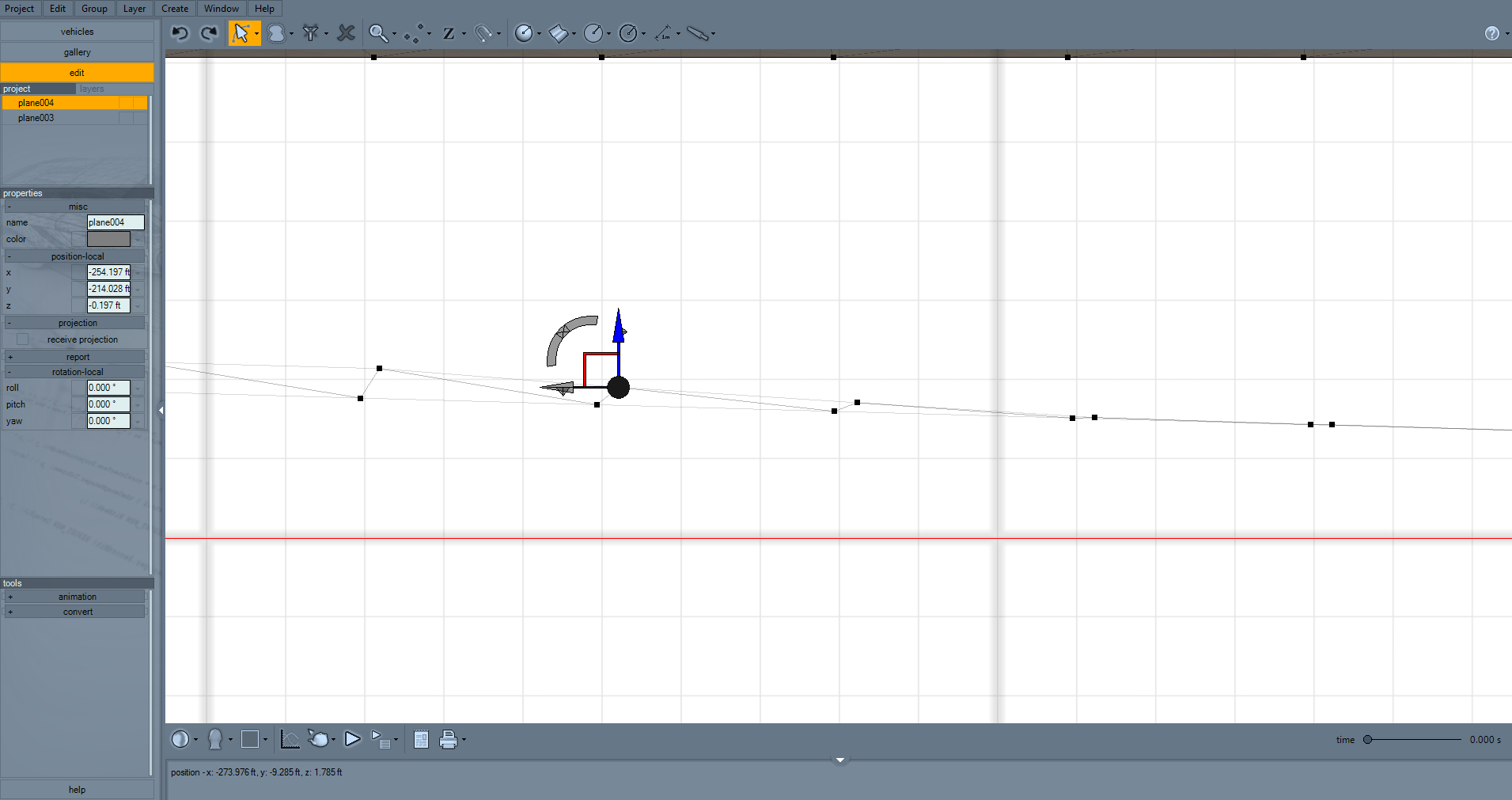Click the tape measure tool icon

[x=697, y=33]
